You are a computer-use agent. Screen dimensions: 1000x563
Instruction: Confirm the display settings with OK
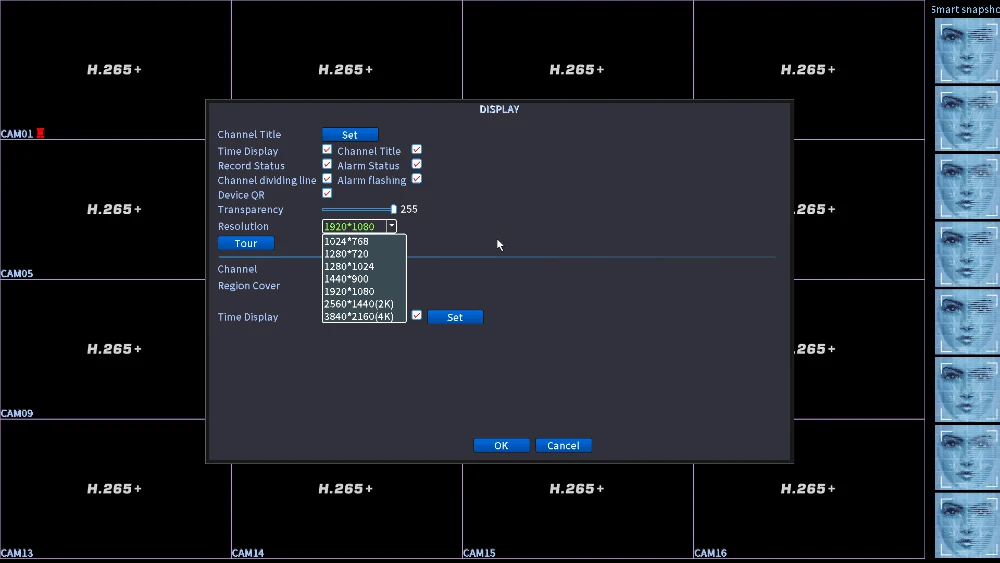point(501,446)
